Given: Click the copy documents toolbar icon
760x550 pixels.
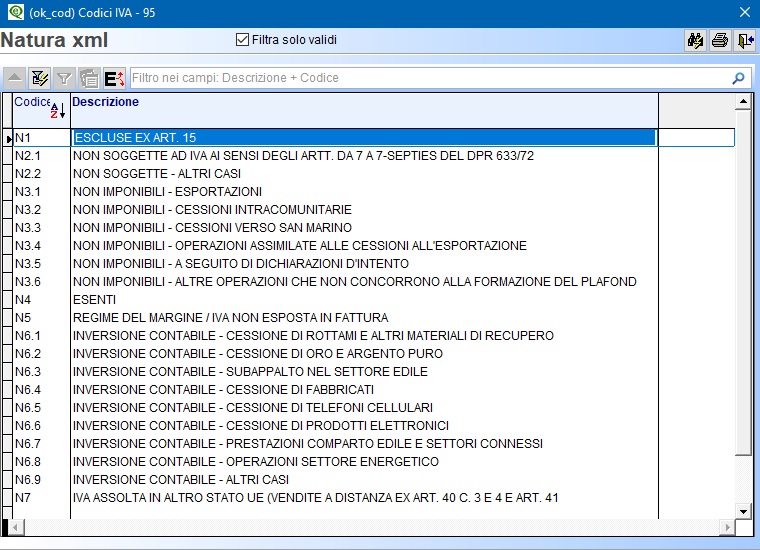Looking at the screenshot, I should coord(89,78).
